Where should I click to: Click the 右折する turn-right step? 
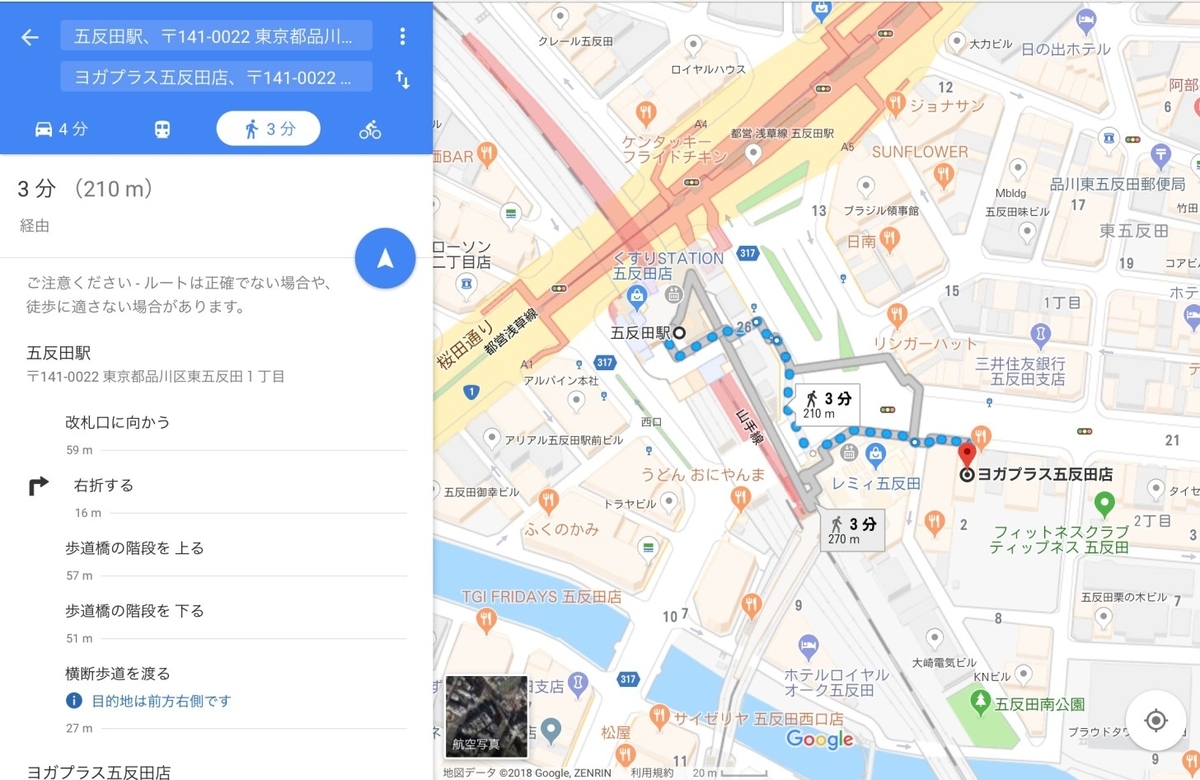tap(104, 485)
